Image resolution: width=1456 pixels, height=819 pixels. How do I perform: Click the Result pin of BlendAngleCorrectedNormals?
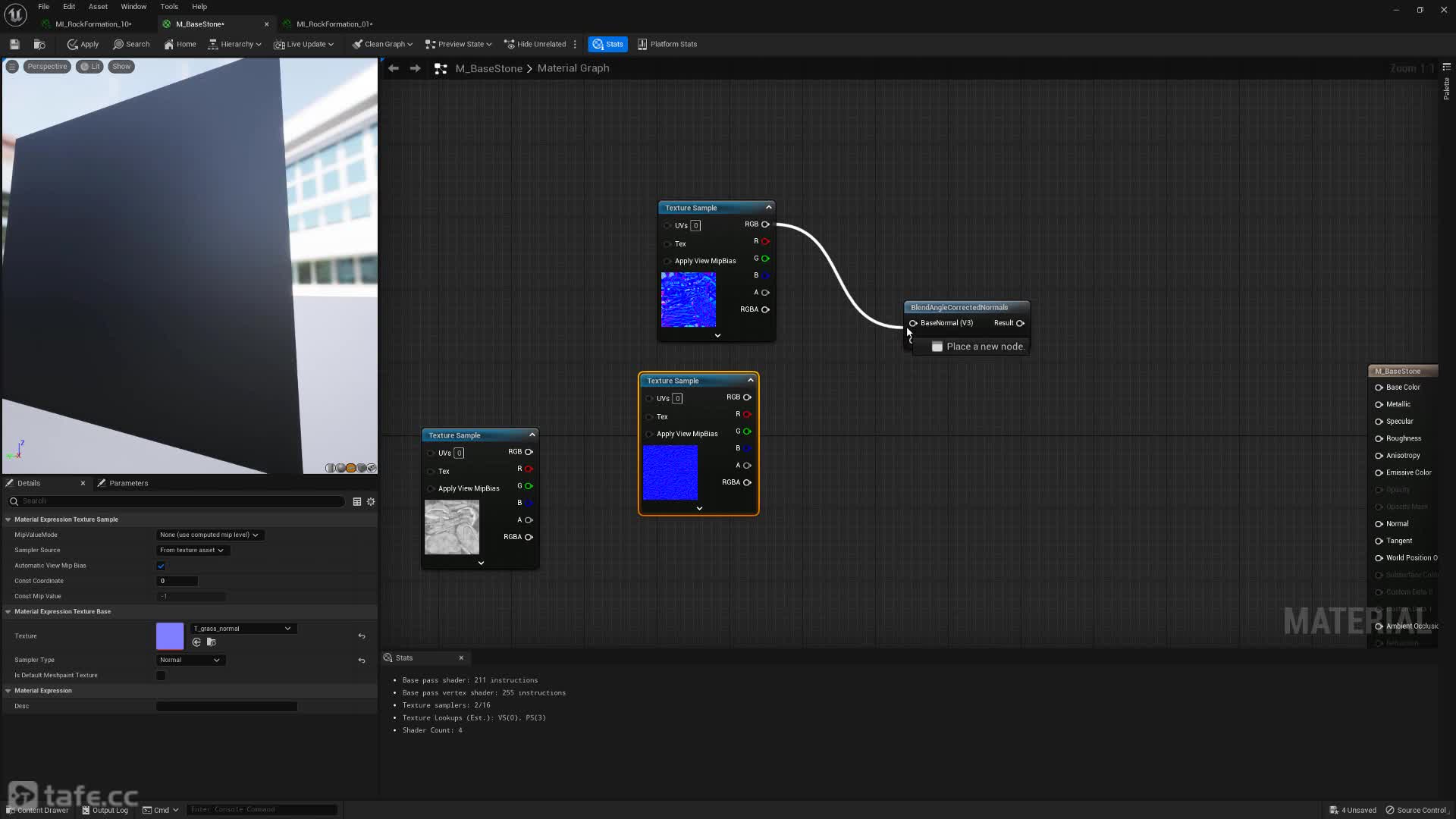point(1020,323)
